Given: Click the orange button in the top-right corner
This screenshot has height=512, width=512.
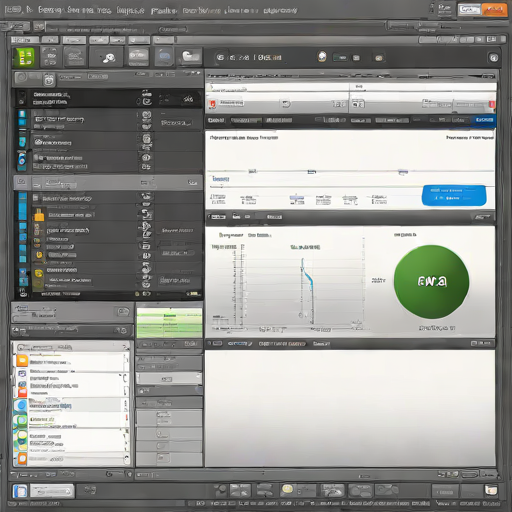Looking at the screenshot, I should [494, 10].
